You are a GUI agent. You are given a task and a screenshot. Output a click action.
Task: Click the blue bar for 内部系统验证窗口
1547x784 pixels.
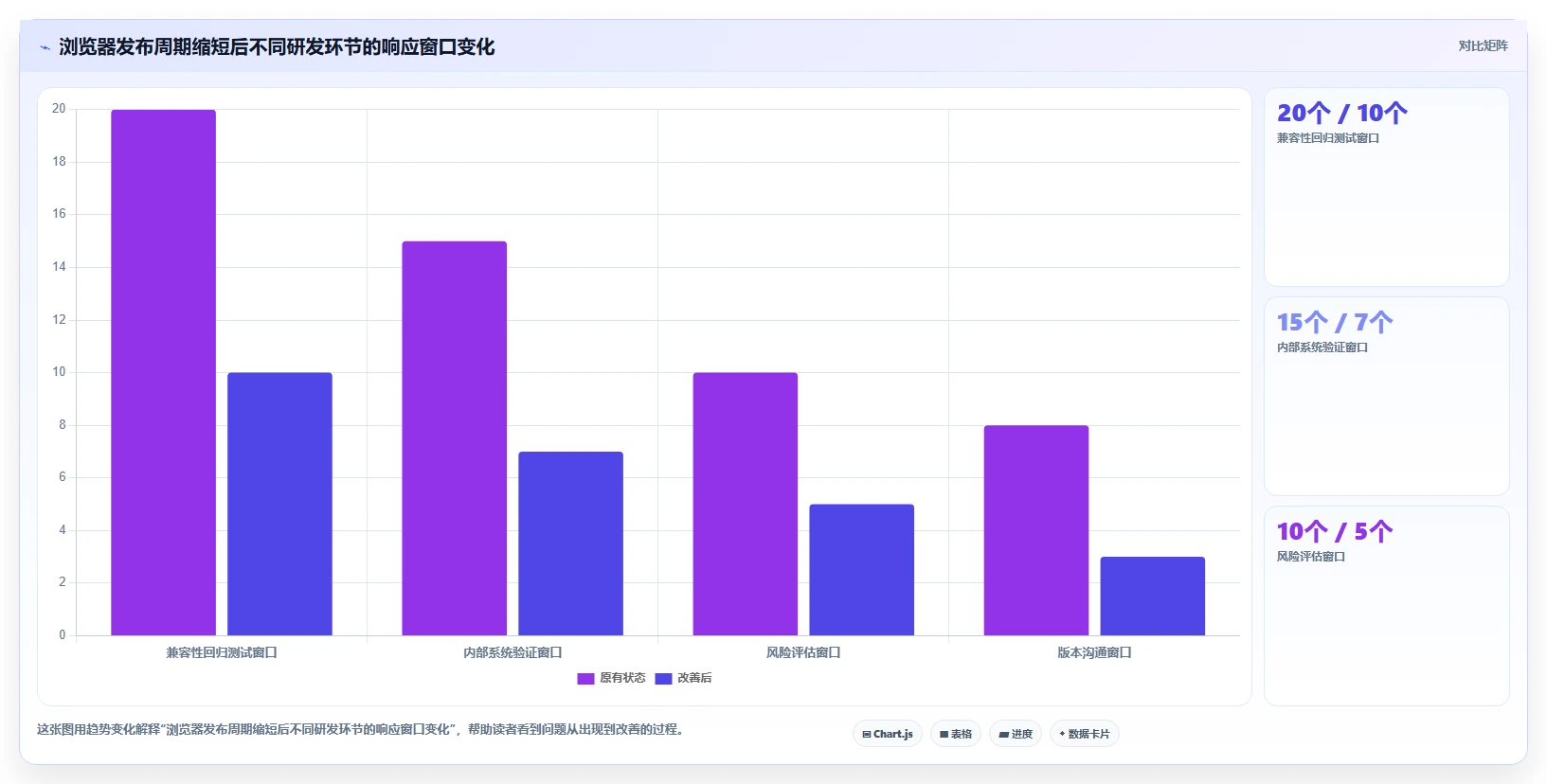(x=570, y=543)
